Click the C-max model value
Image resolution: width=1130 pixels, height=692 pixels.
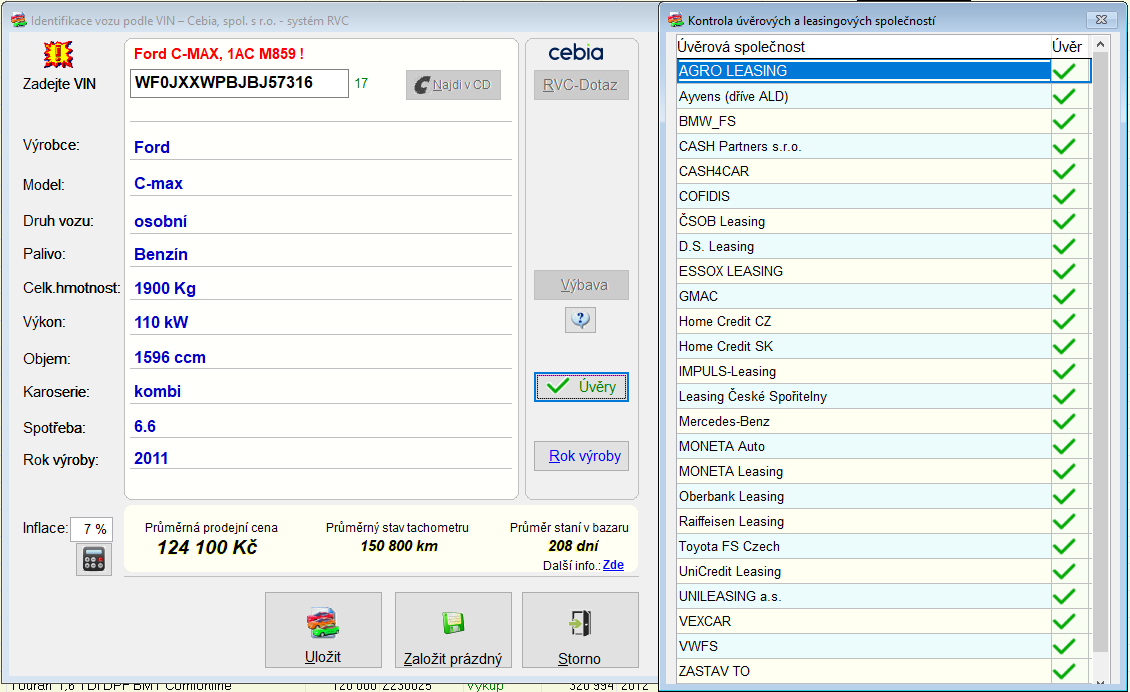tap(159, 184)
